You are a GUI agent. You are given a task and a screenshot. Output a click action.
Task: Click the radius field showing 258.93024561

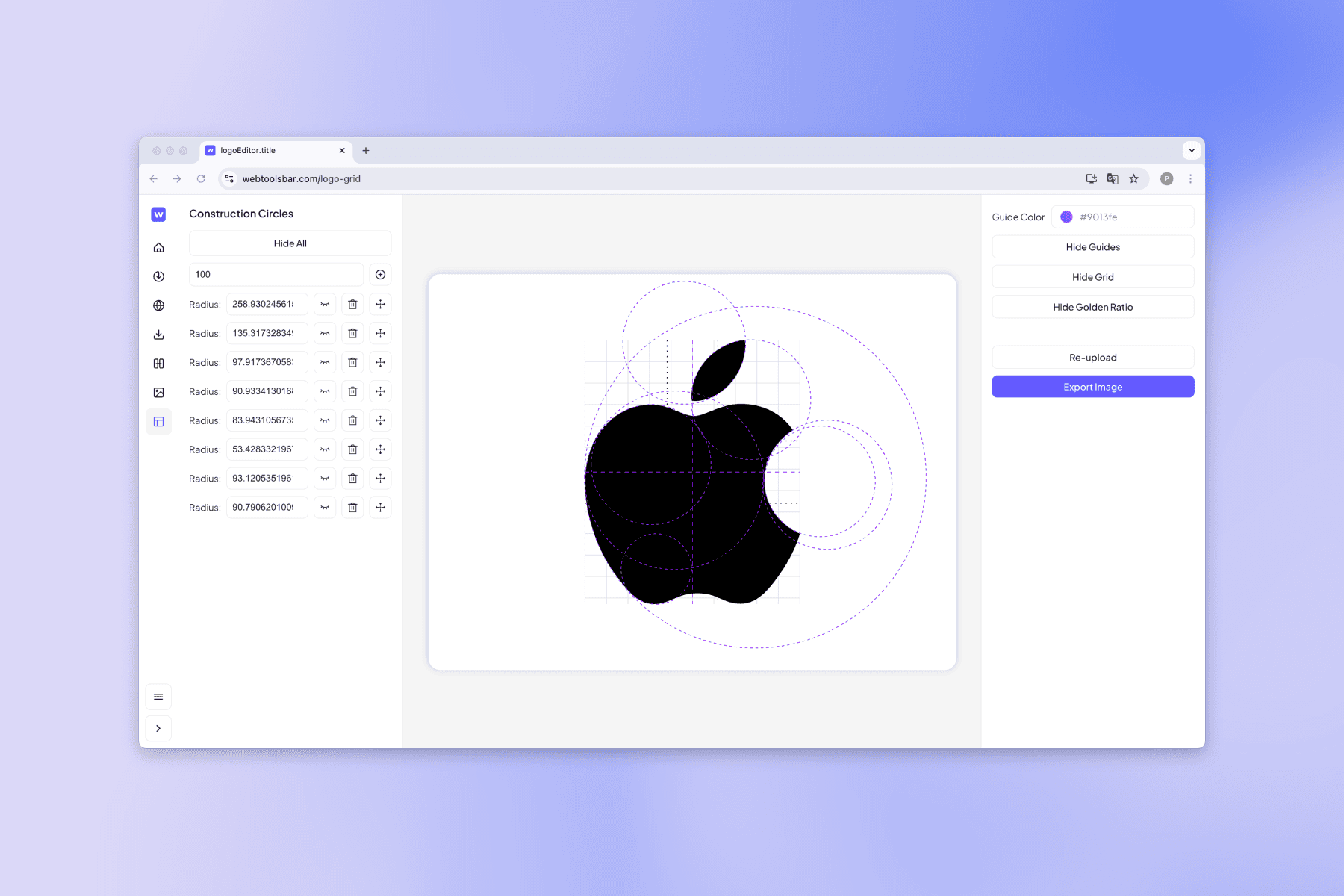[x=267, y=304]
